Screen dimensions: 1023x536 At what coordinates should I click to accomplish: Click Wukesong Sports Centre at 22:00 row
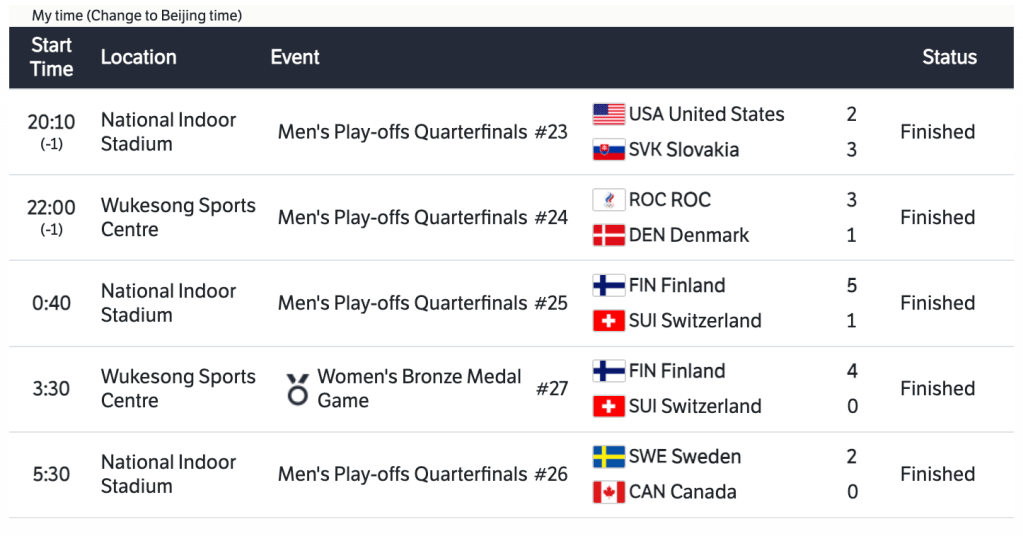tap(178, 218)
